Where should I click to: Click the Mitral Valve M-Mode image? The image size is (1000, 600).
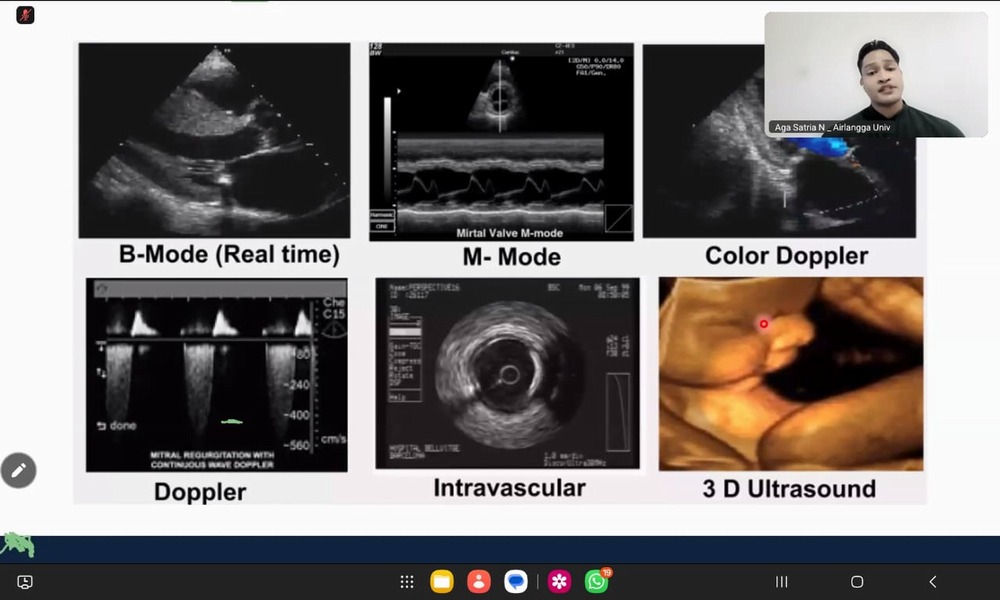click(x=501, y=141)
